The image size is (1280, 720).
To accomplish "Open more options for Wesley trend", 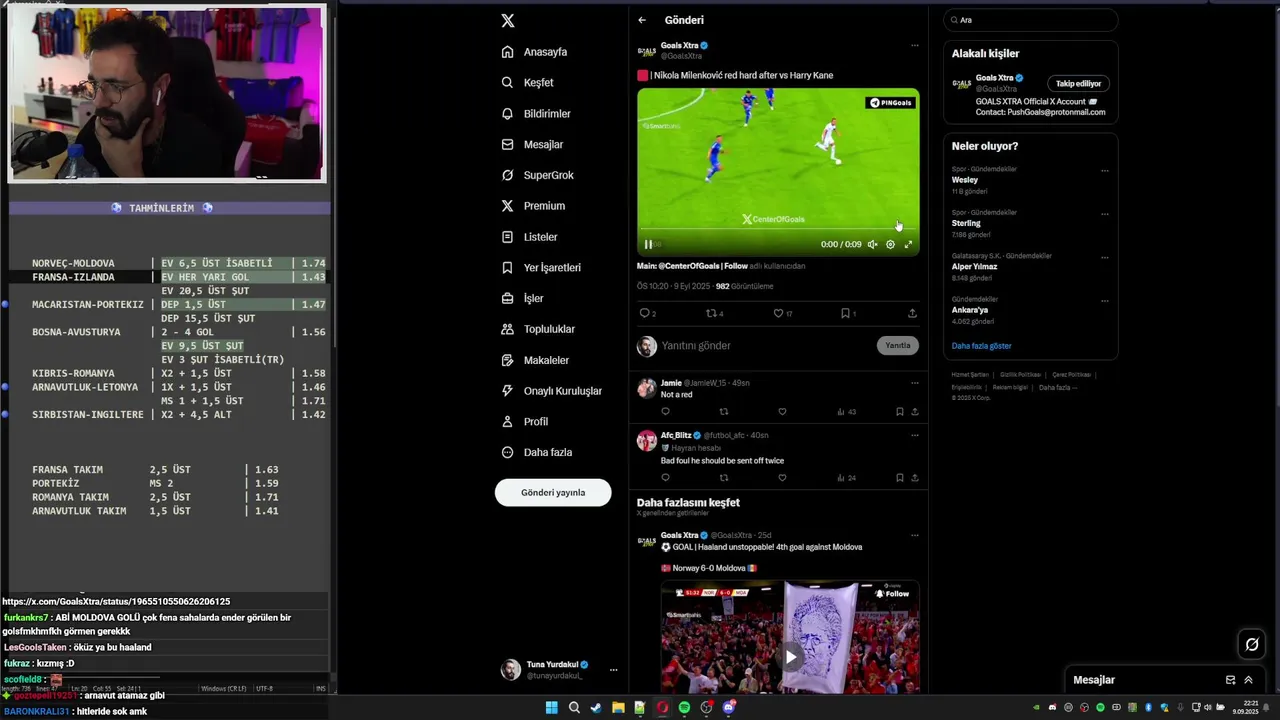I will pyautogui.click(x=1104, y=171).
